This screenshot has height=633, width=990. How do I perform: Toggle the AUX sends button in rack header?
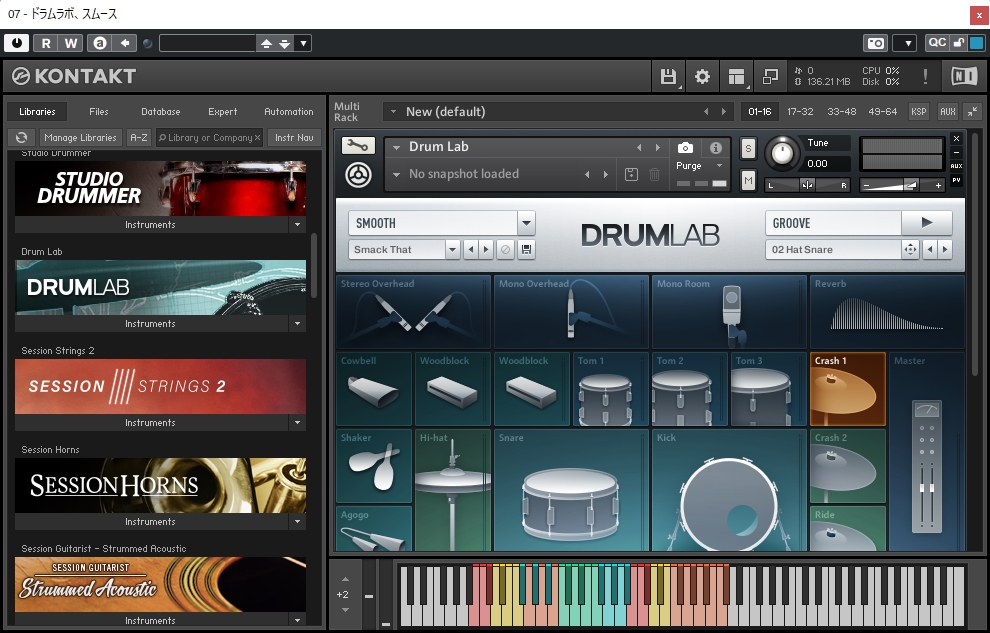click(x=946, y=112)
